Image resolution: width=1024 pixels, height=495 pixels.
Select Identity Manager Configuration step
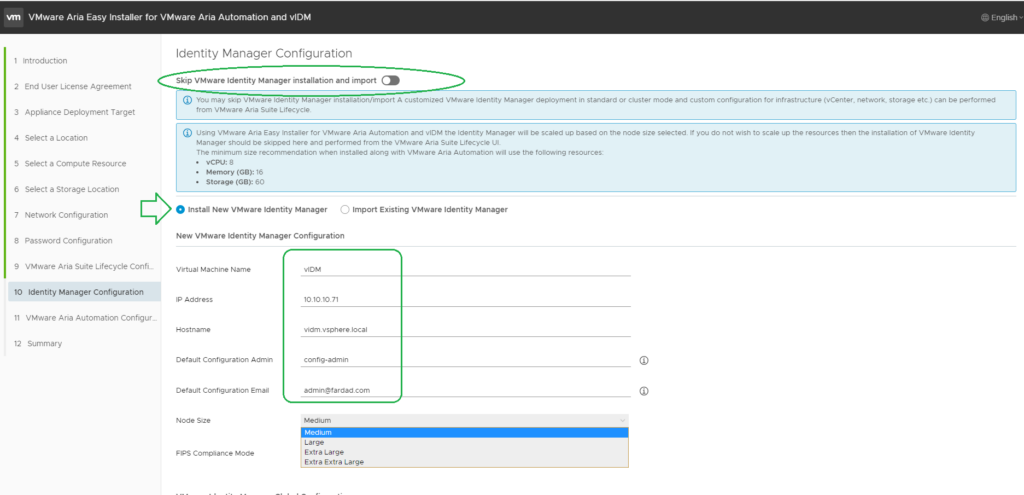coord(84,292)
